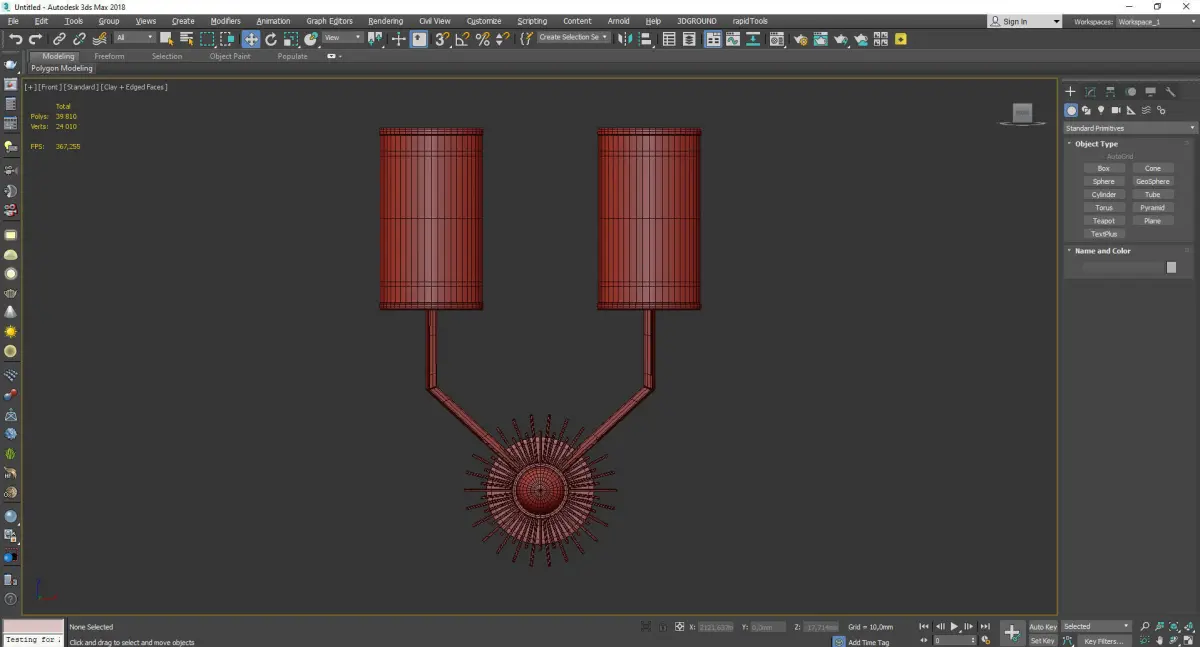
Task: Collapse the Object Type rollout
Action: 1096,144
